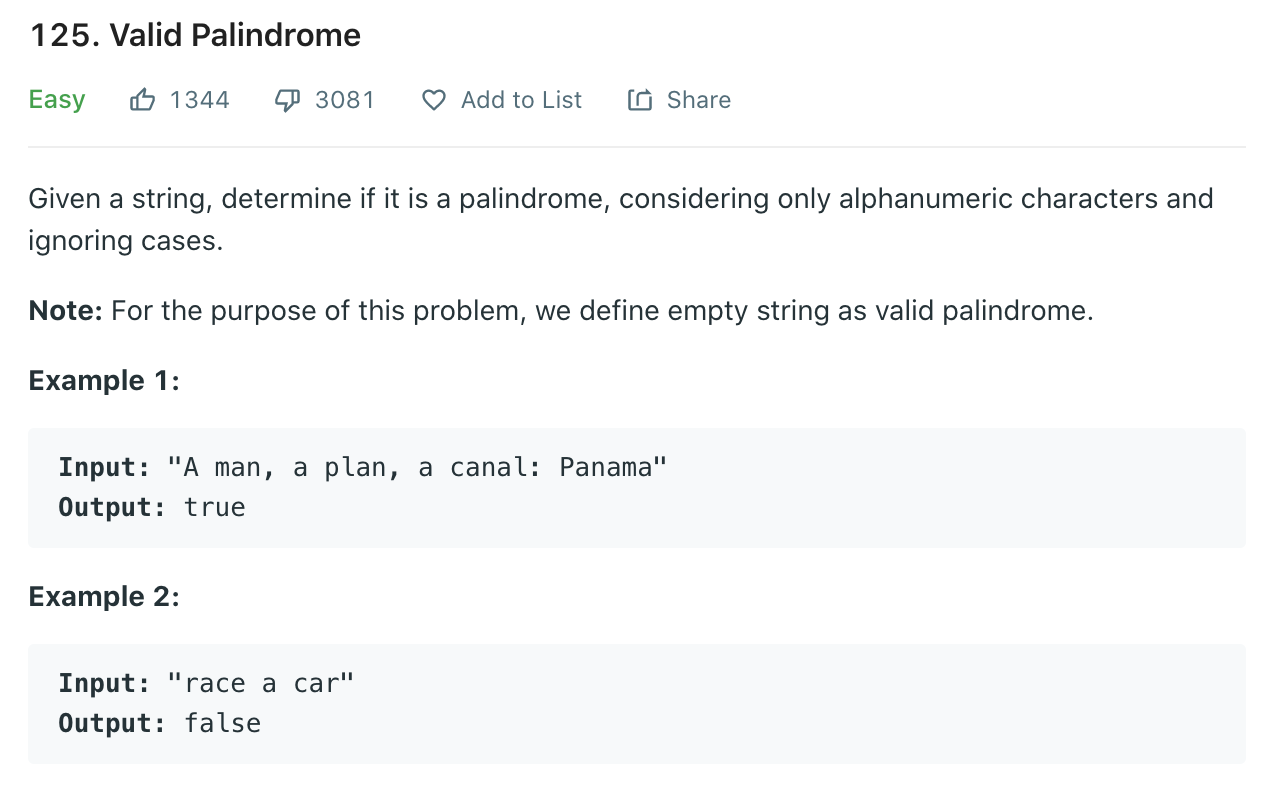Upvote the problem with thumbs-up icon
The image size is (1280, 788).
pos(143,100)
